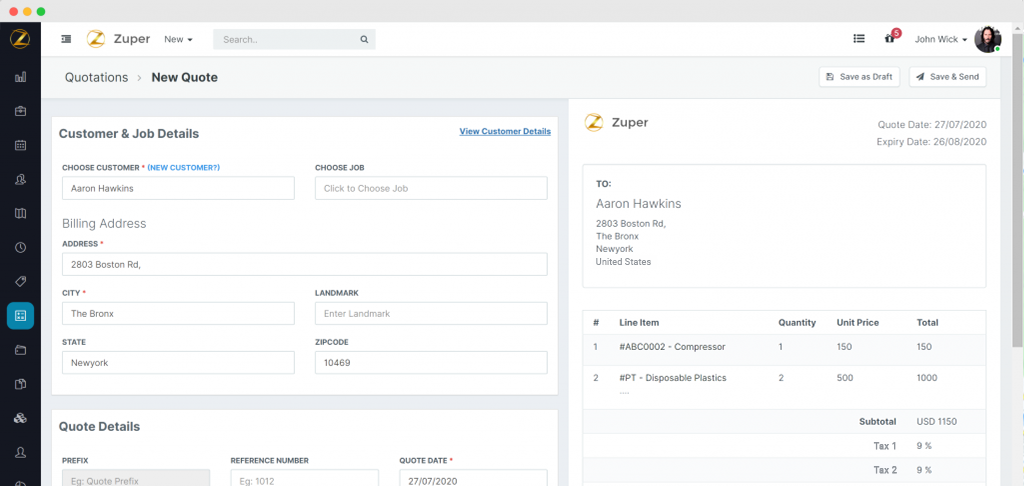Focus the top Search box

(294, 39)
